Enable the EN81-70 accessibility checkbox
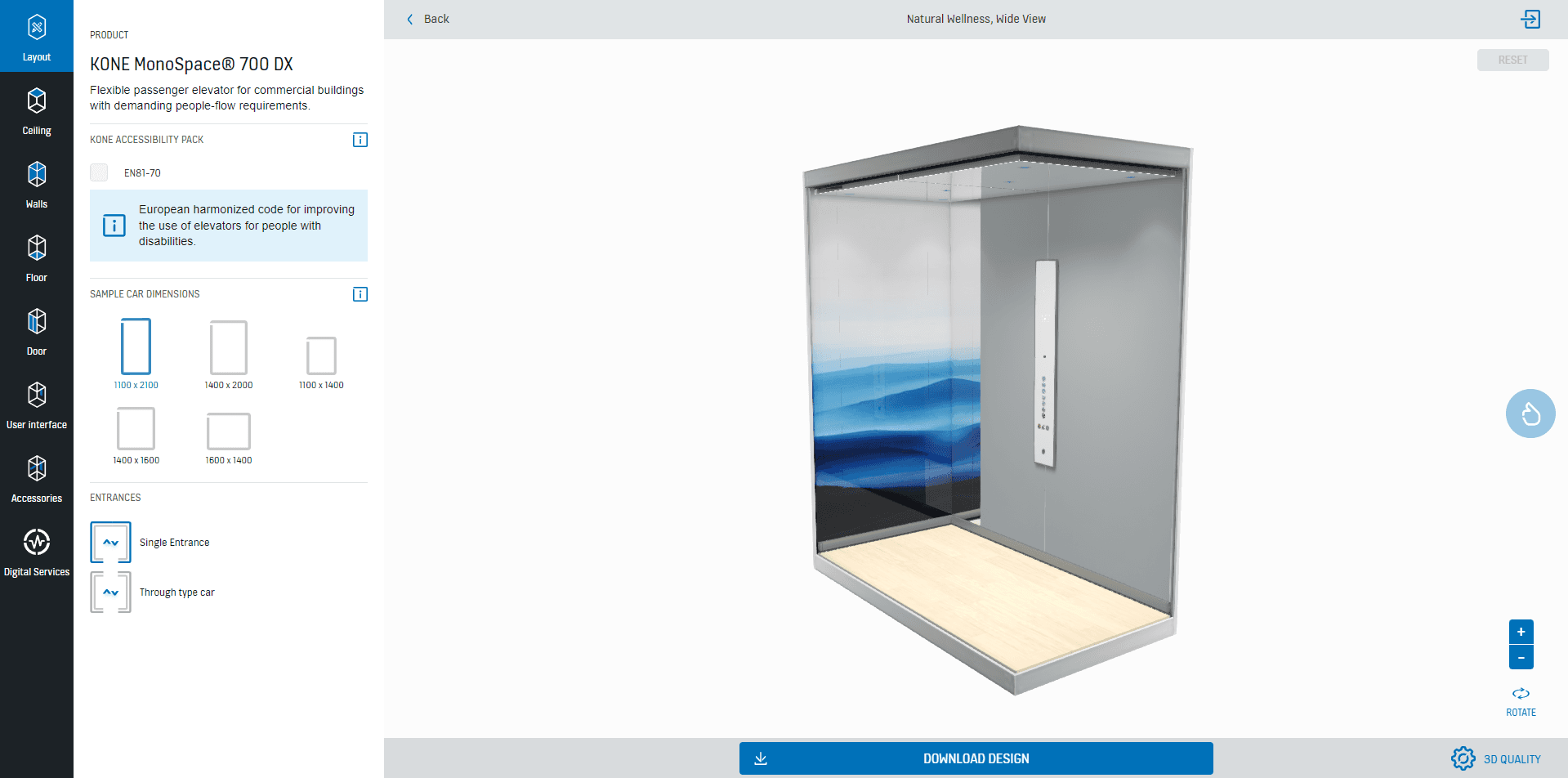 [99, 172]
